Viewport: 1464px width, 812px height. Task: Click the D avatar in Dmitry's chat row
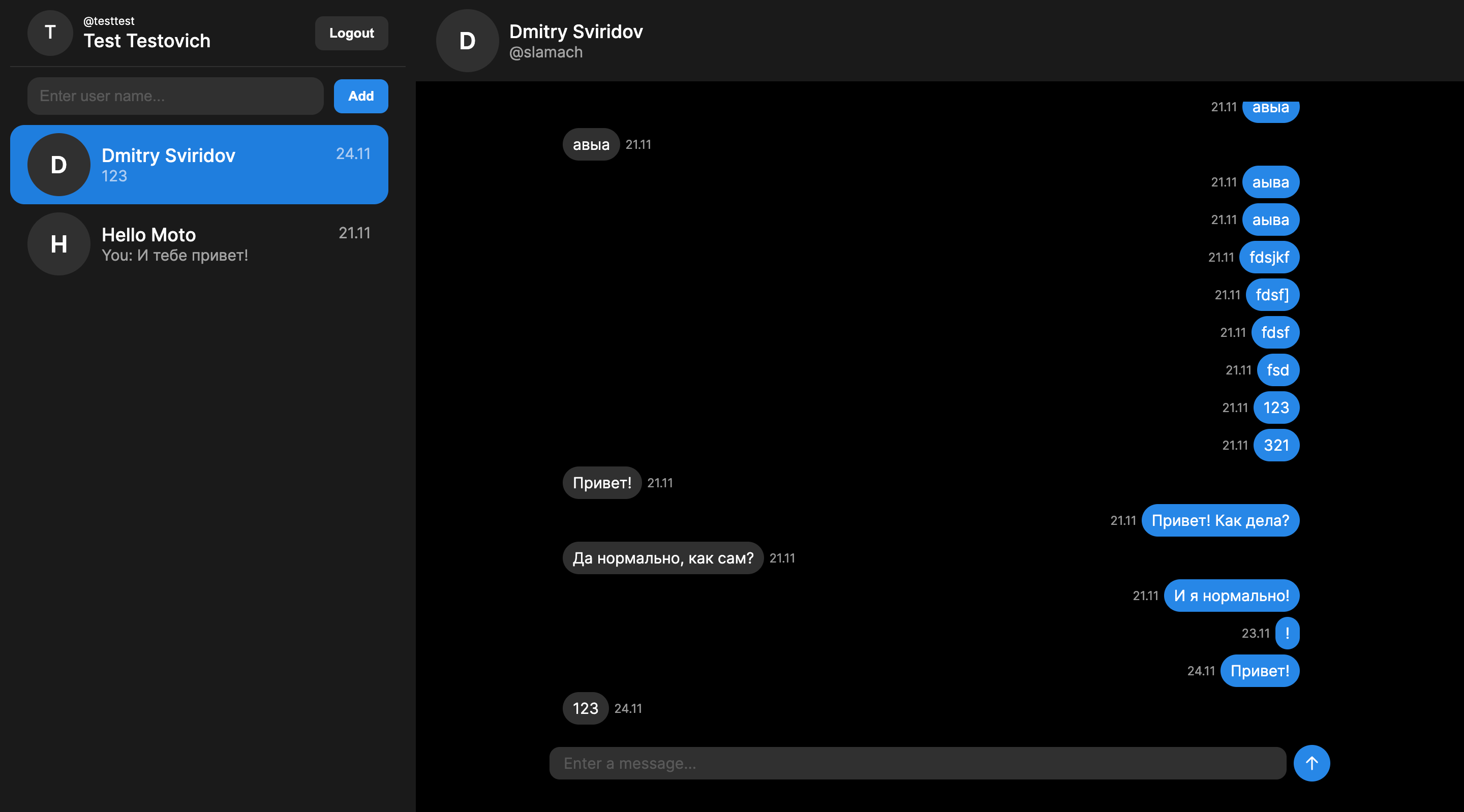pyautogui.click(x=58, y=165)
